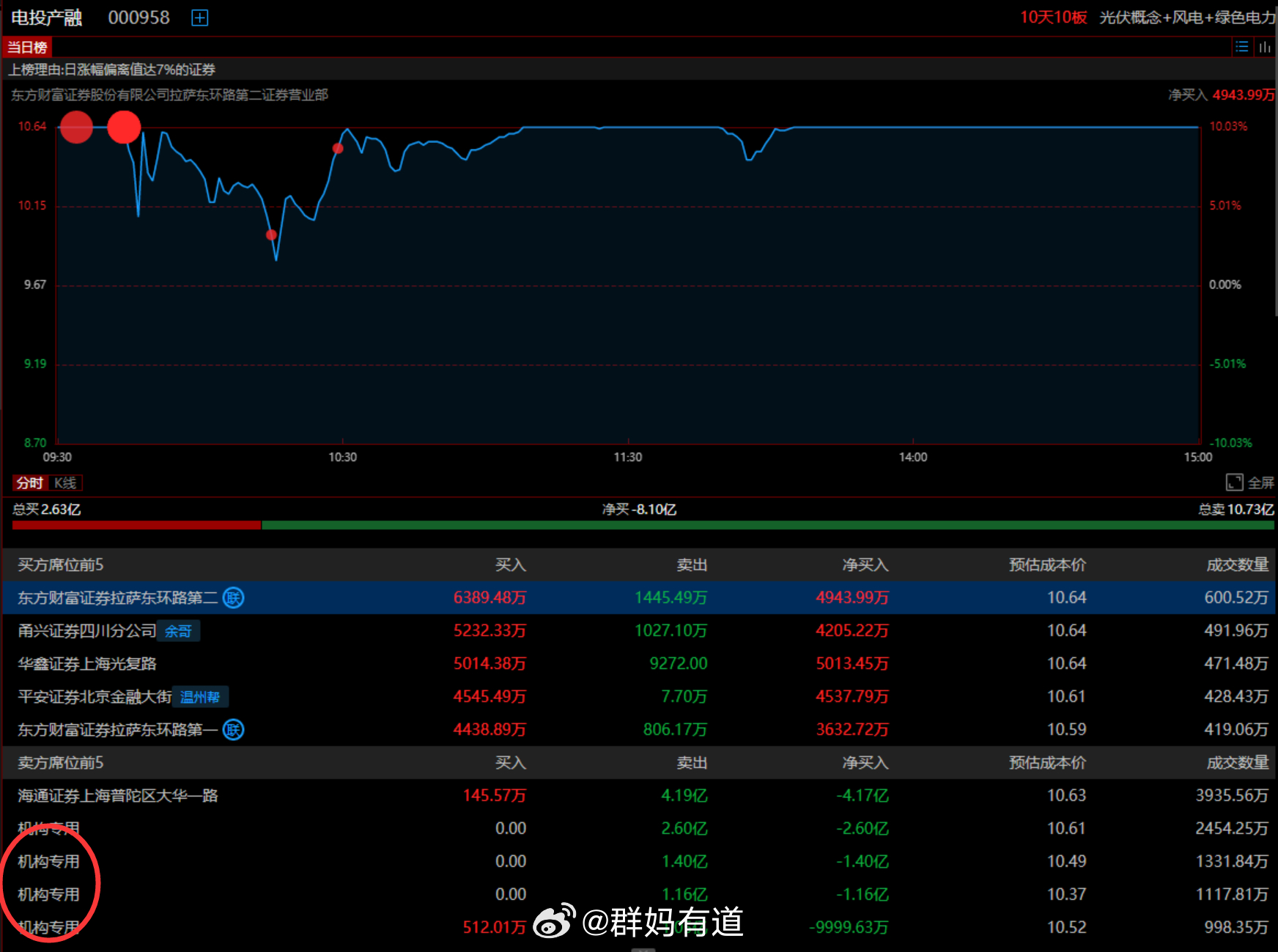Screen dimensions: 1278x952
Task: Switch to list view icon at top right
Action: click(1241, 48)
